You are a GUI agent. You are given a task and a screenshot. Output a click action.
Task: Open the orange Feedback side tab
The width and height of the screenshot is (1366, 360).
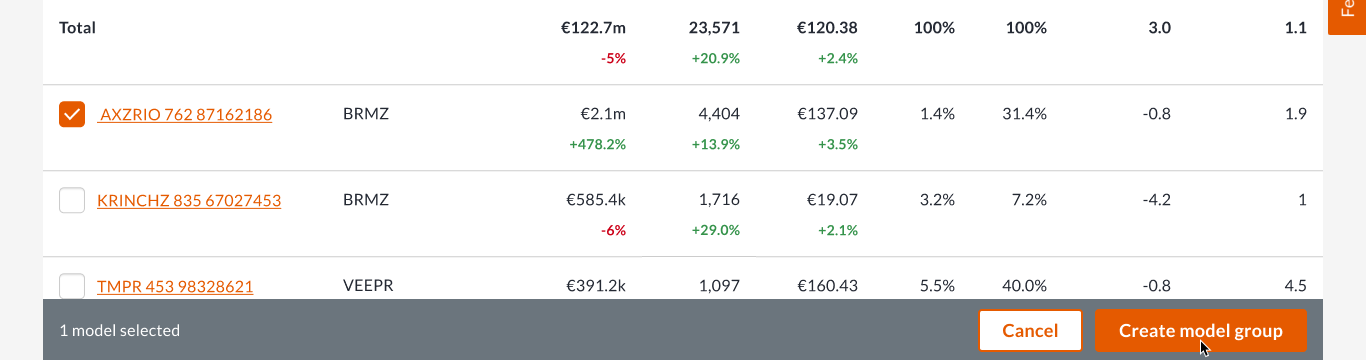point(1346,17)
